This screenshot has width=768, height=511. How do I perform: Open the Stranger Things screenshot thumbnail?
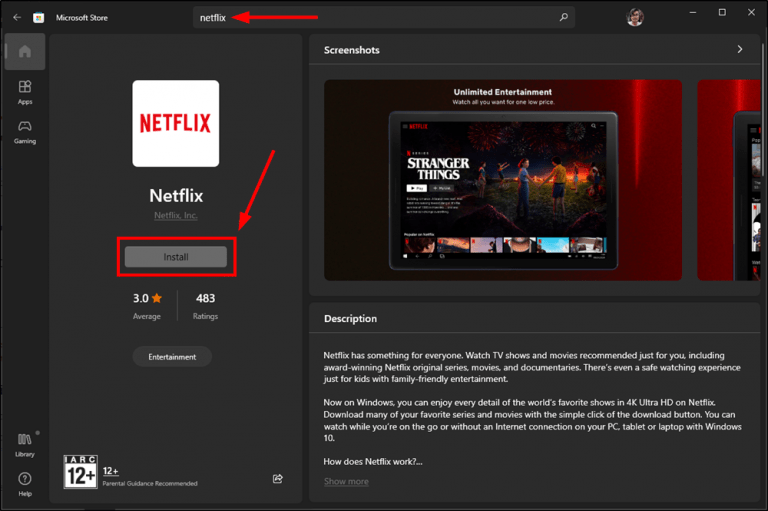click(x=503, y=180)
